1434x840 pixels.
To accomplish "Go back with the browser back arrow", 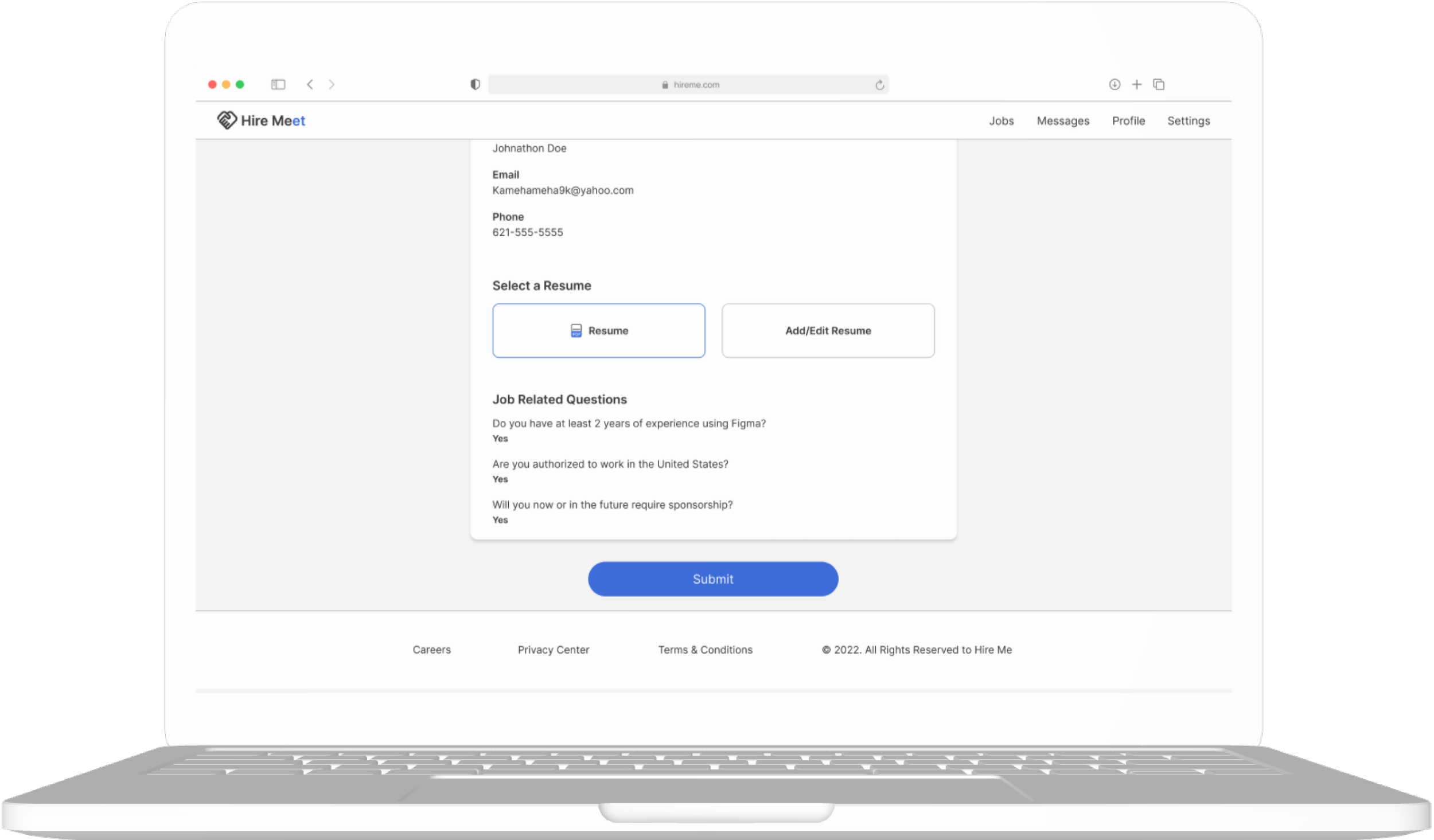I will tap(310, 84).
